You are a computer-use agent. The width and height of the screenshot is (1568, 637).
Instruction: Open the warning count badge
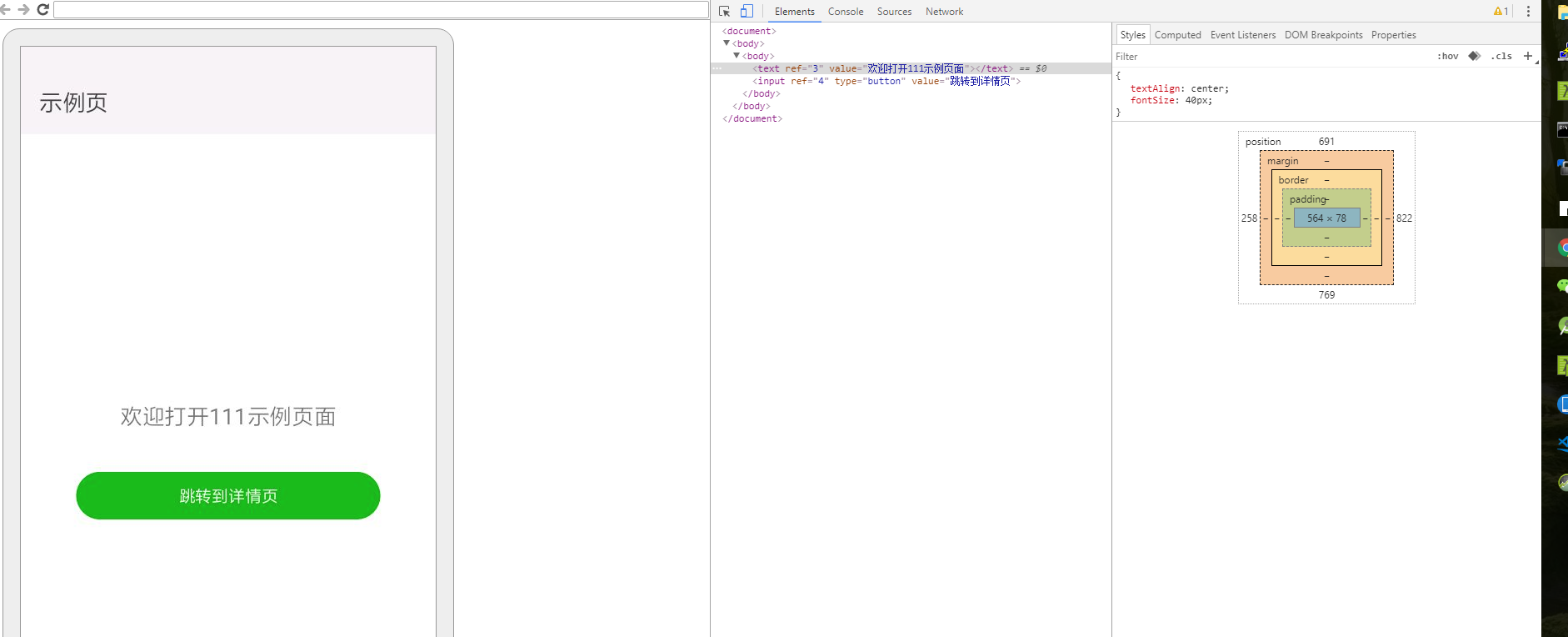click(x=1501, y=12)
